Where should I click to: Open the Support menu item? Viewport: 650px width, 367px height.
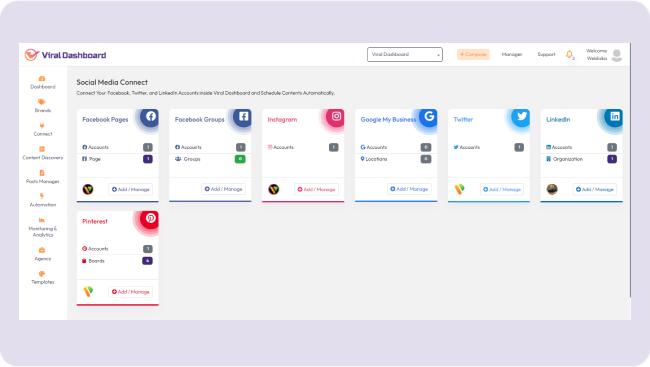(x=546, y=54)
